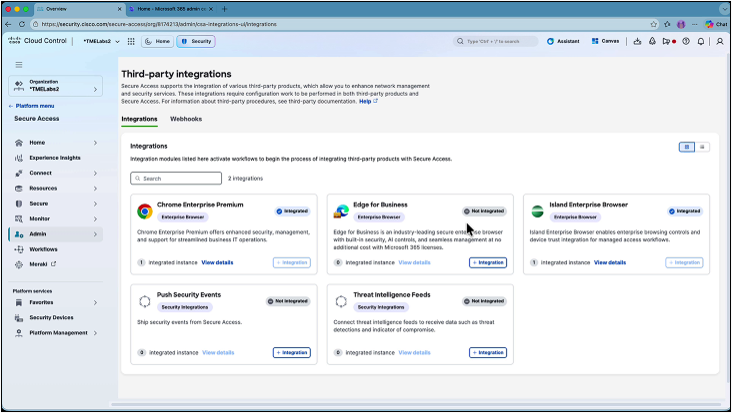Switch to the Webhooks tab

pyautogui.click(x=186, y=119)
